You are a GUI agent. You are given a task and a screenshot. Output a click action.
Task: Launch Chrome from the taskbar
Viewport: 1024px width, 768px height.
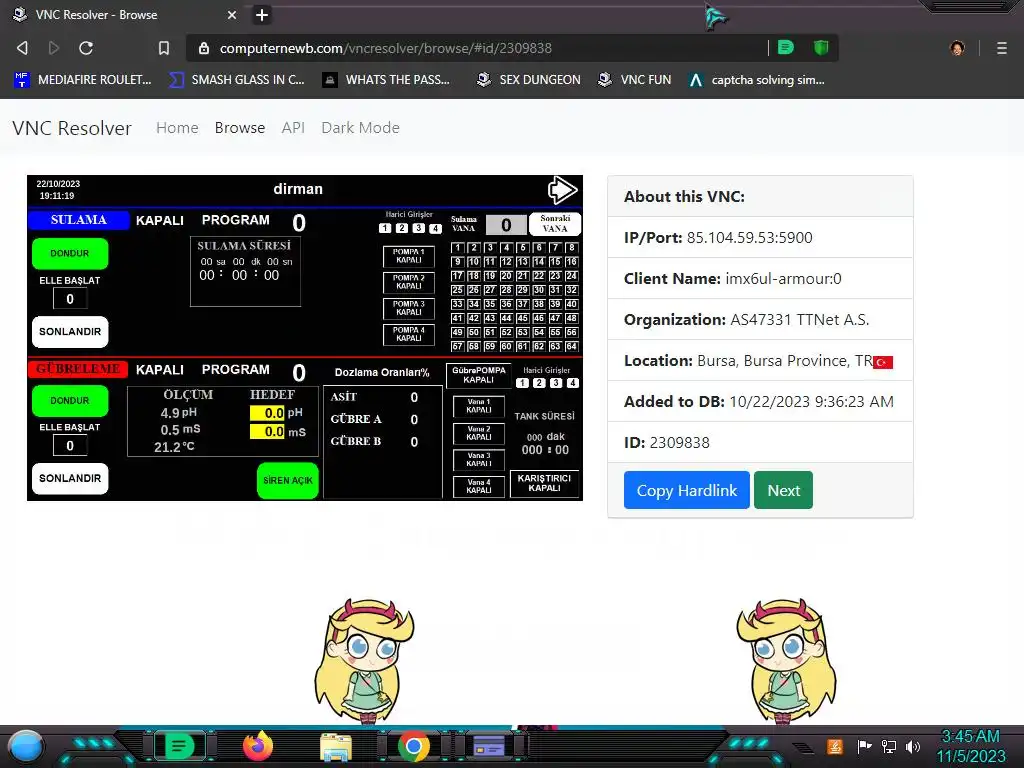point(414,746)
